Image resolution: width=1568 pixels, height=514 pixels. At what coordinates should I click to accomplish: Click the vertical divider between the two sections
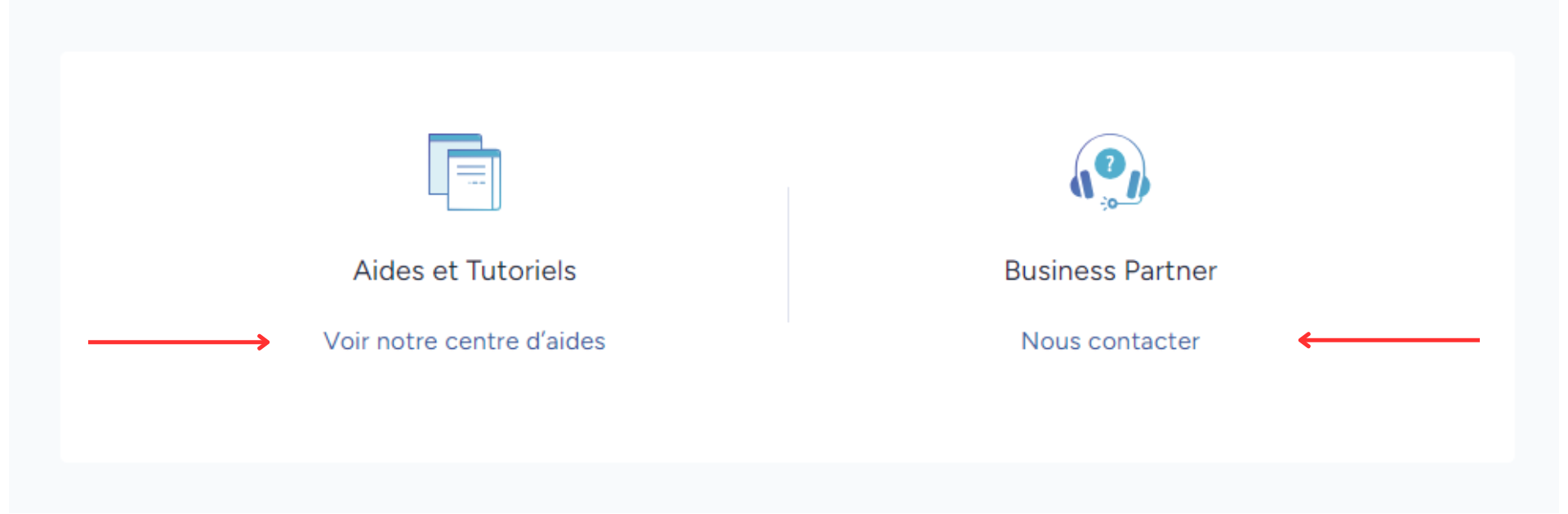[788, 254]
